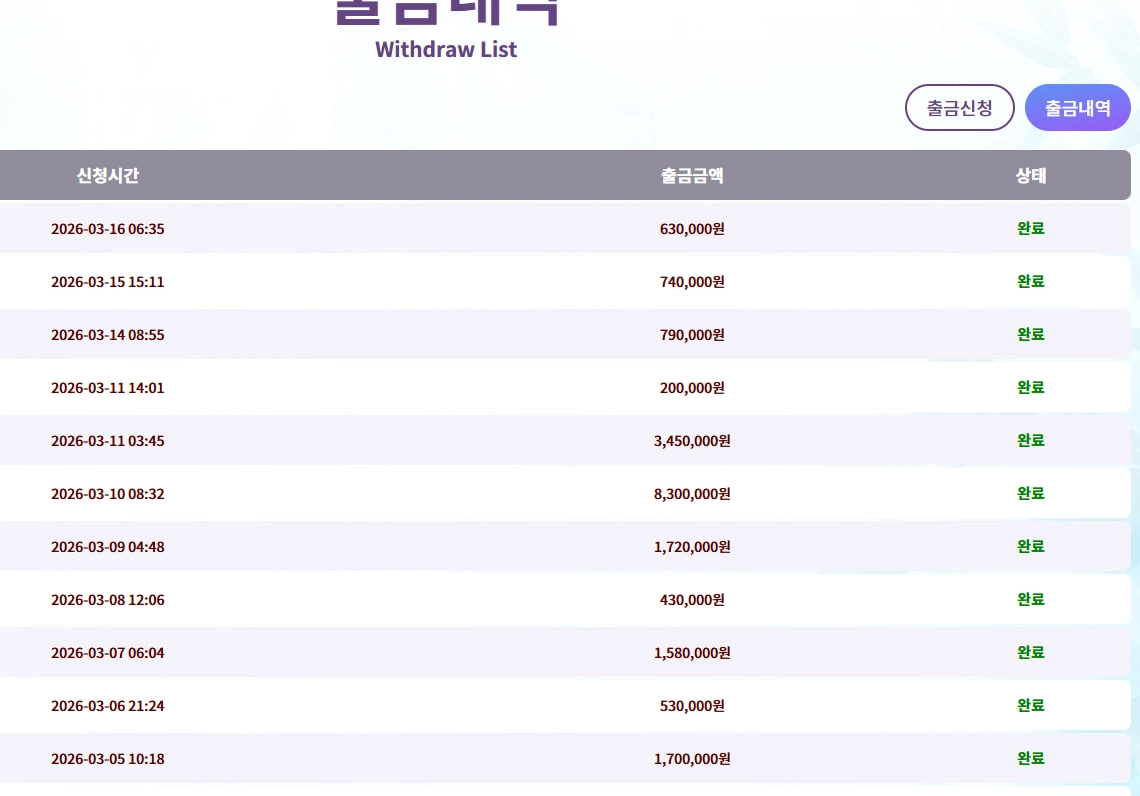Select the 2026-03-10 08:32 timestamp
This screenshot has height=796, width=1140.
click(108, 494)
